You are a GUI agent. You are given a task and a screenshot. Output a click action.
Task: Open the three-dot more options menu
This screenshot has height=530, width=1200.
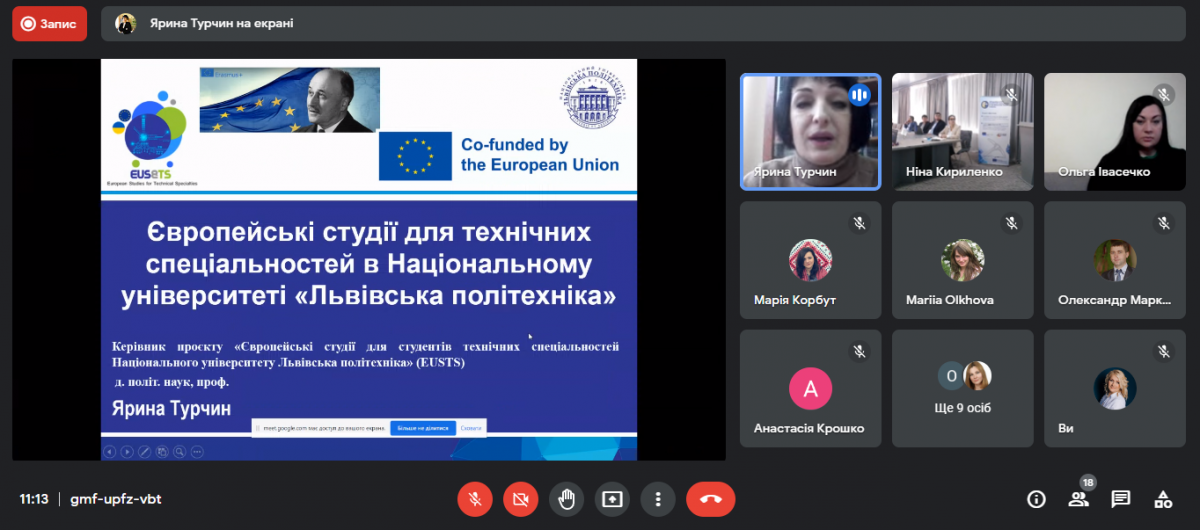[x=657, y=499]
